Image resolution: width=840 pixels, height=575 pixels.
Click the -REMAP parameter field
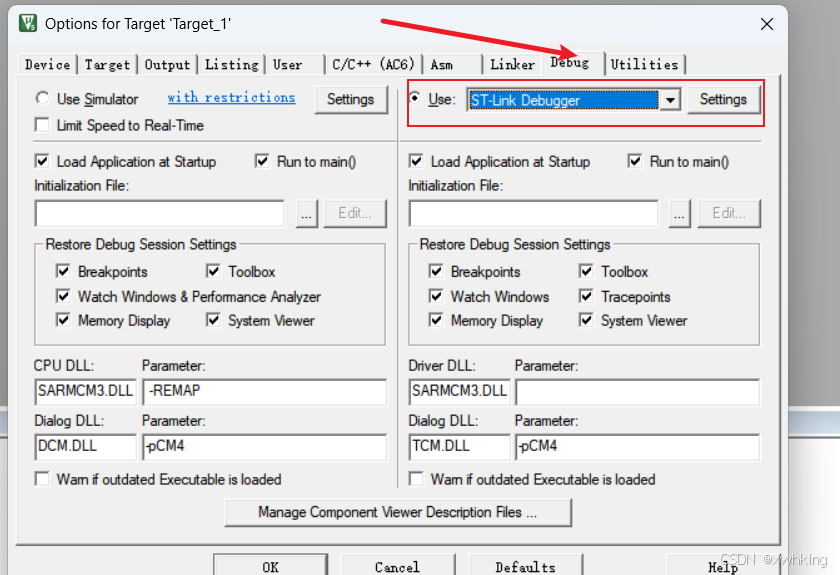[x=265, y=392]
